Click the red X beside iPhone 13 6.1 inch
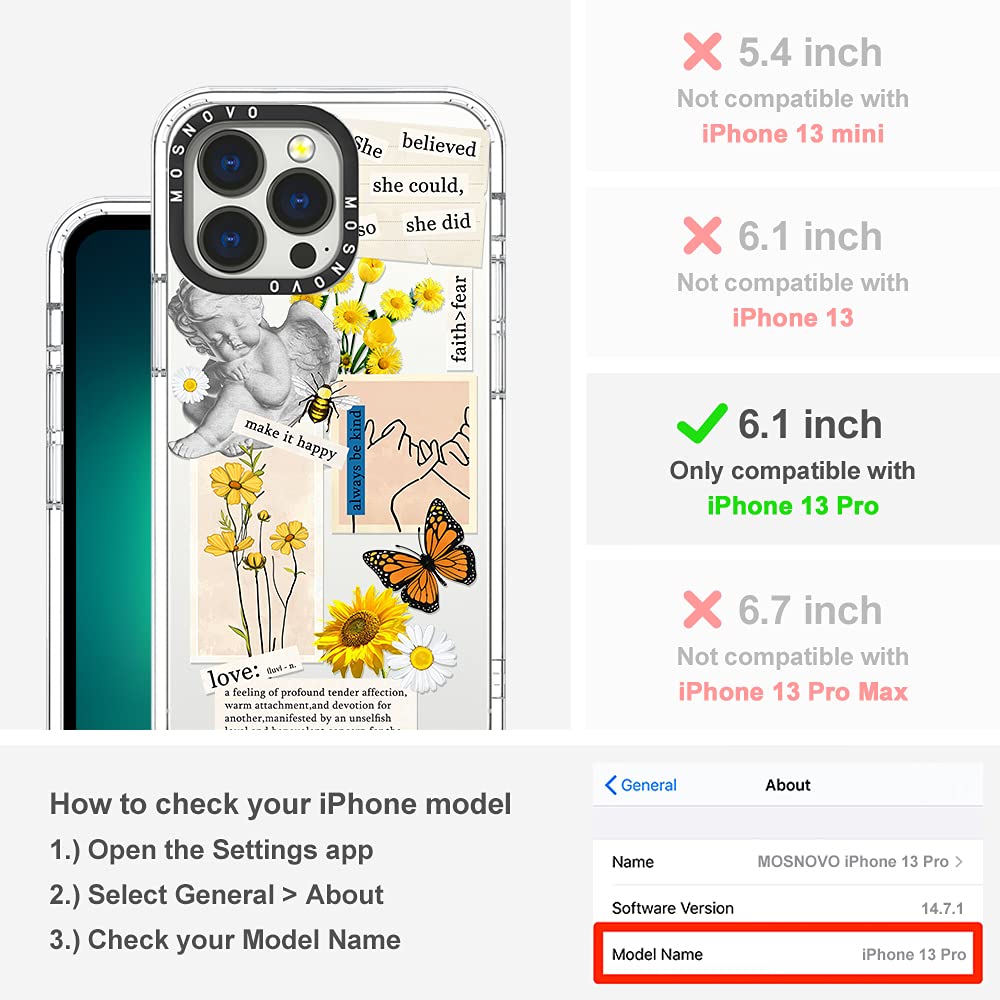Viewport: 1000px width, 1000px height. [702, 235]
